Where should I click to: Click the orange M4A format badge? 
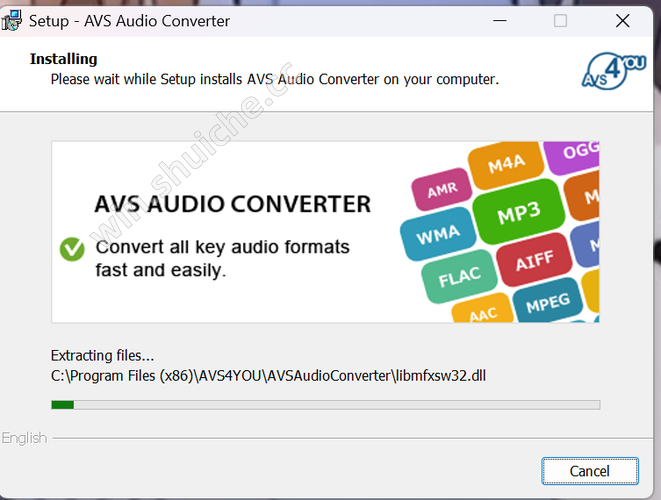click(x=506, y=166)
